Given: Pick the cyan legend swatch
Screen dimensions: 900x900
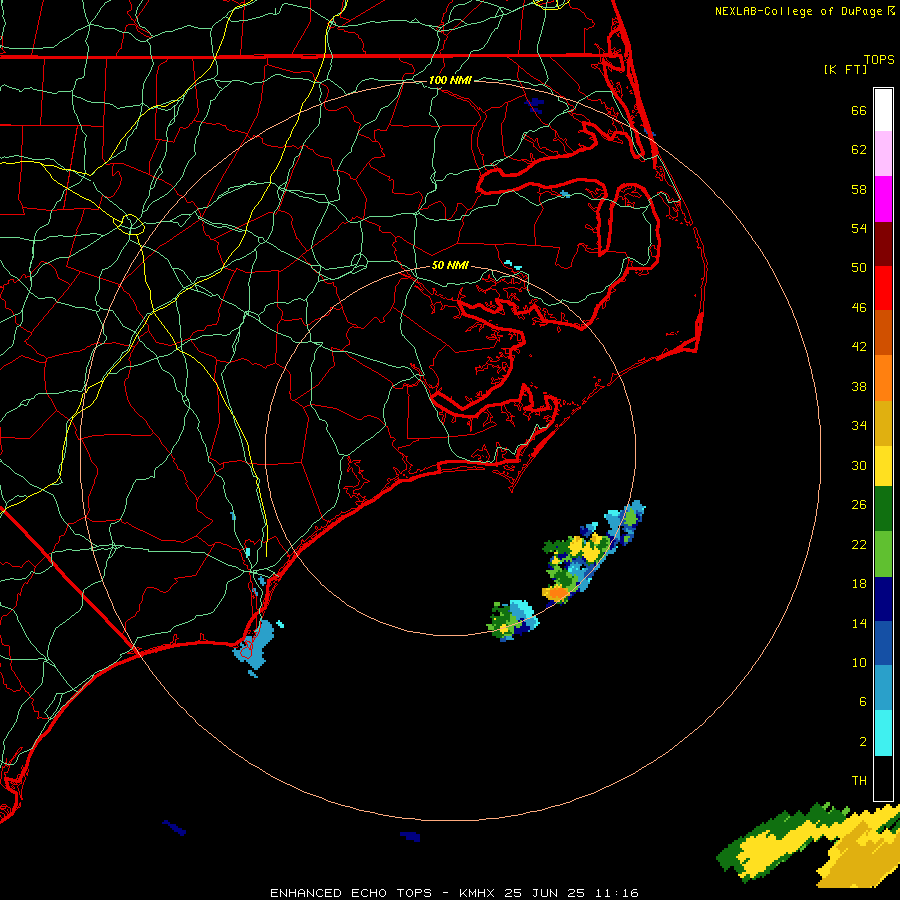Looking at the screenshot, I should click(883, 733).
